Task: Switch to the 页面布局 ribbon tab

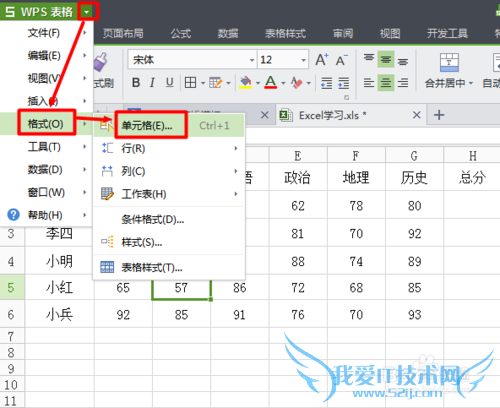Action: 123,33
